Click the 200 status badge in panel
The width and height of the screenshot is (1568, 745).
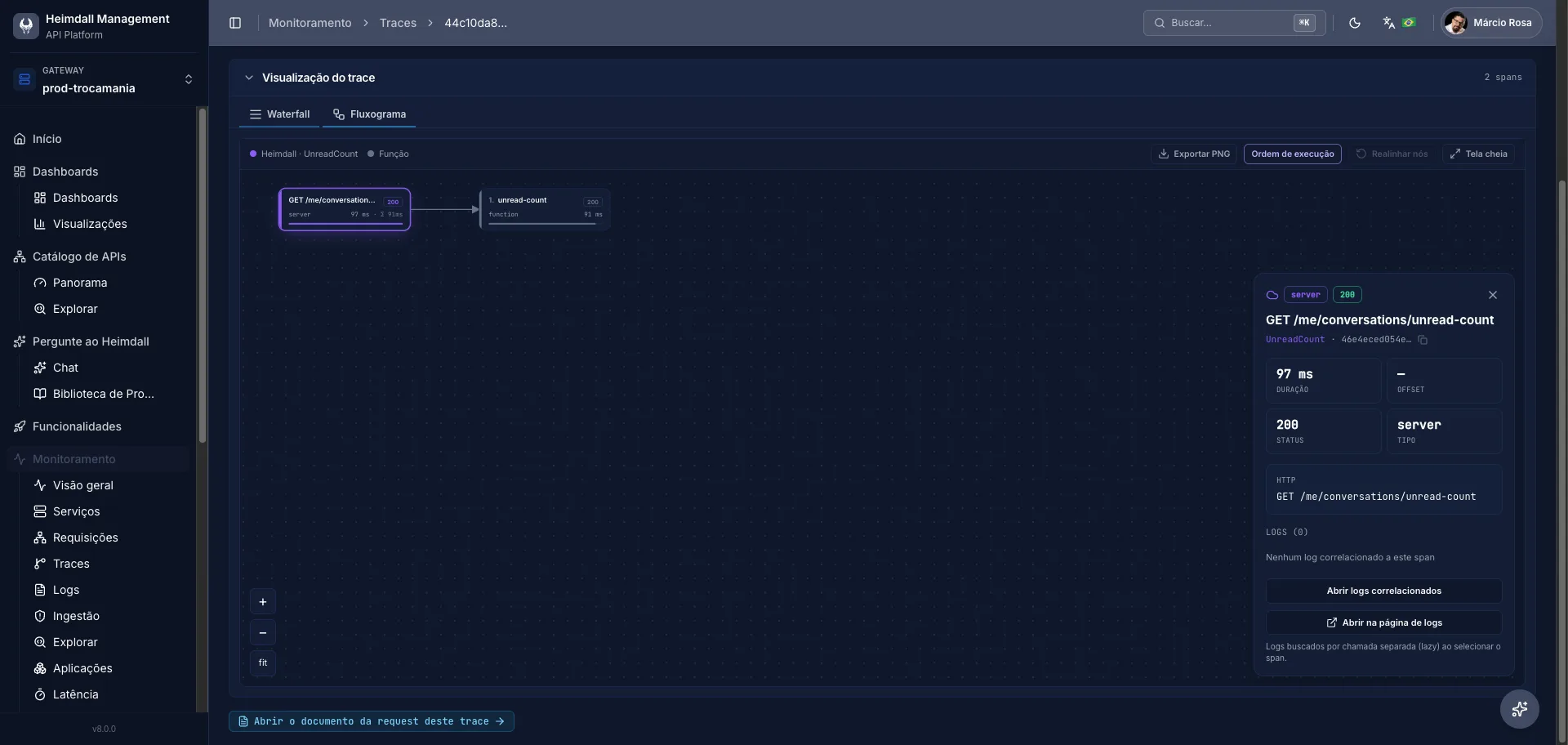[1347, 295]
